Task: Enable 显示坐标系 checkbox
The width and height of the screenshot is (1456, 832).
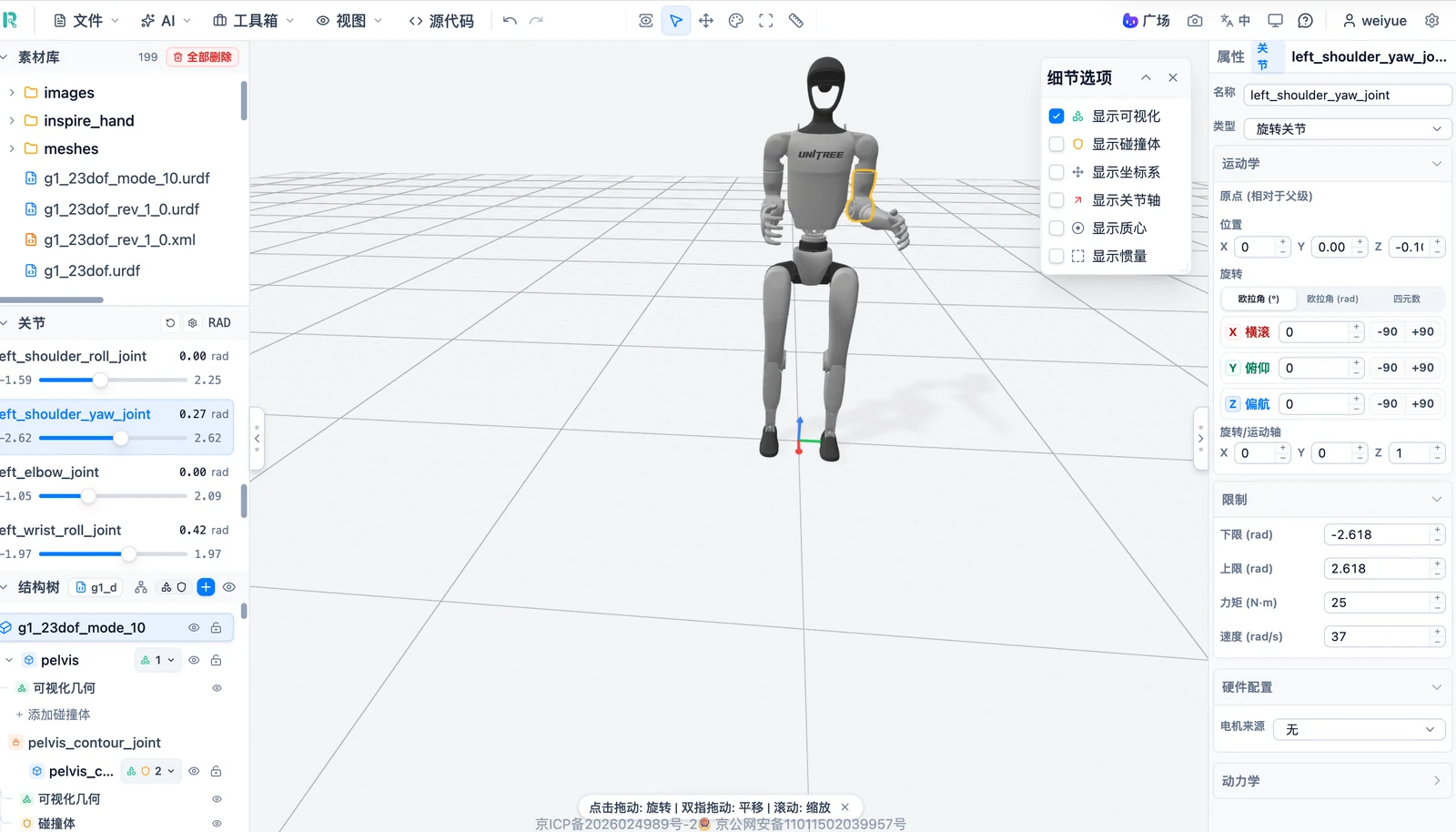Action: click(x=1057, y=172)
